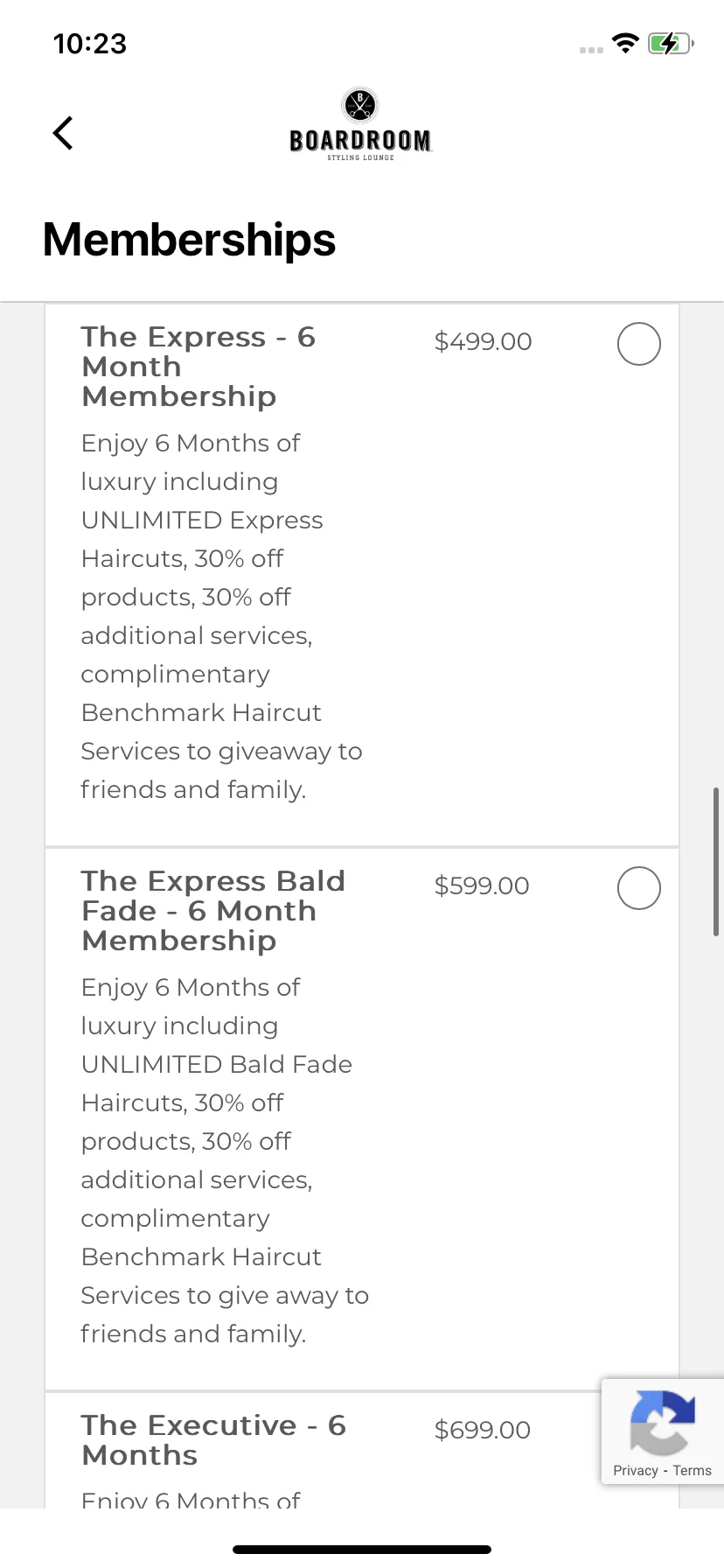The width and height of the screenshot is (724, 1568).
Task: Tap The Executive - 6 Months title
Action: [213, 1440]
